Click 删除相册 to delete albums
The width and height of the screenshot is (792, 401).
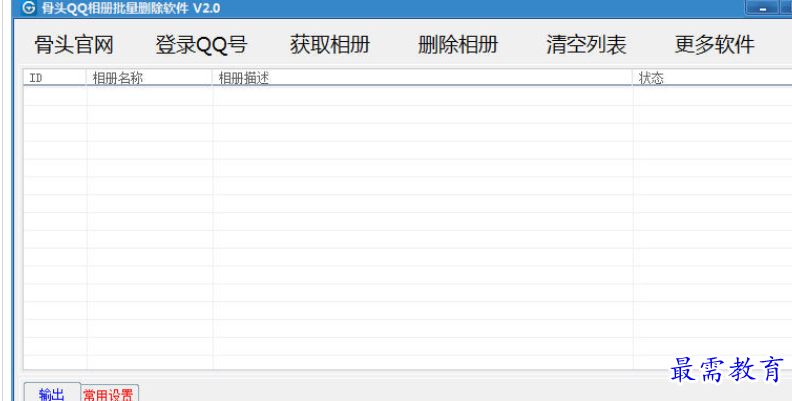pos(458,45)
